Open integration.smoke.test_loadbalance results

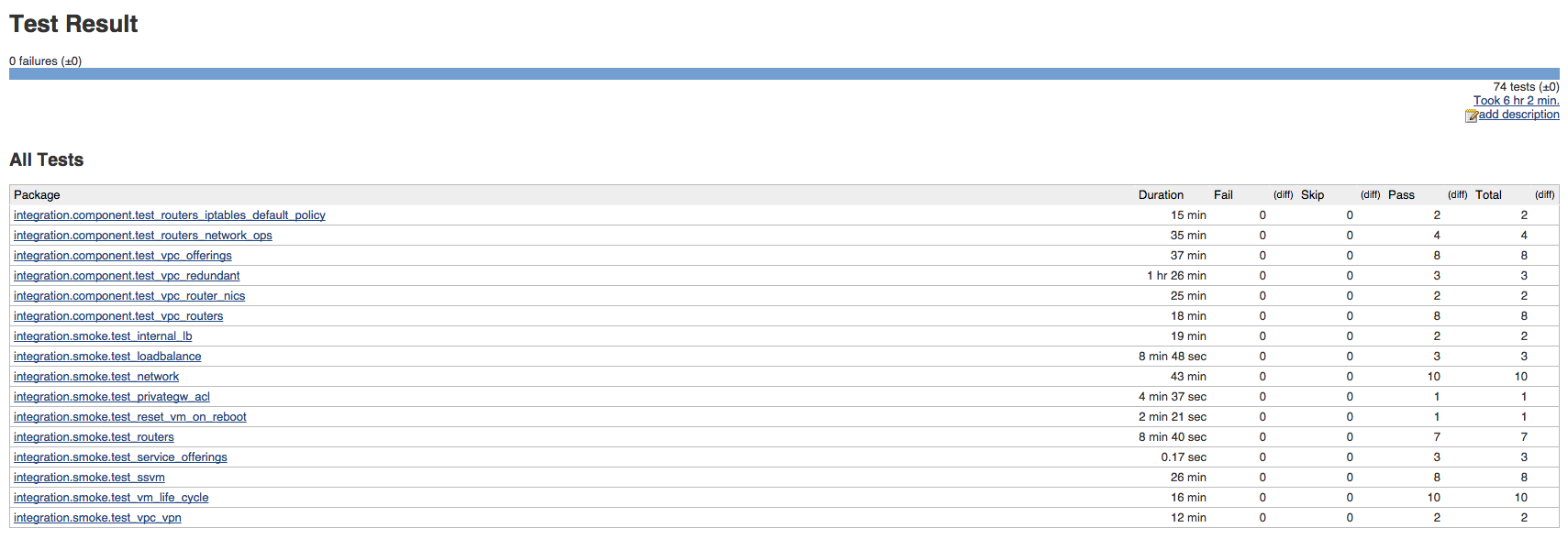[107, 356]
